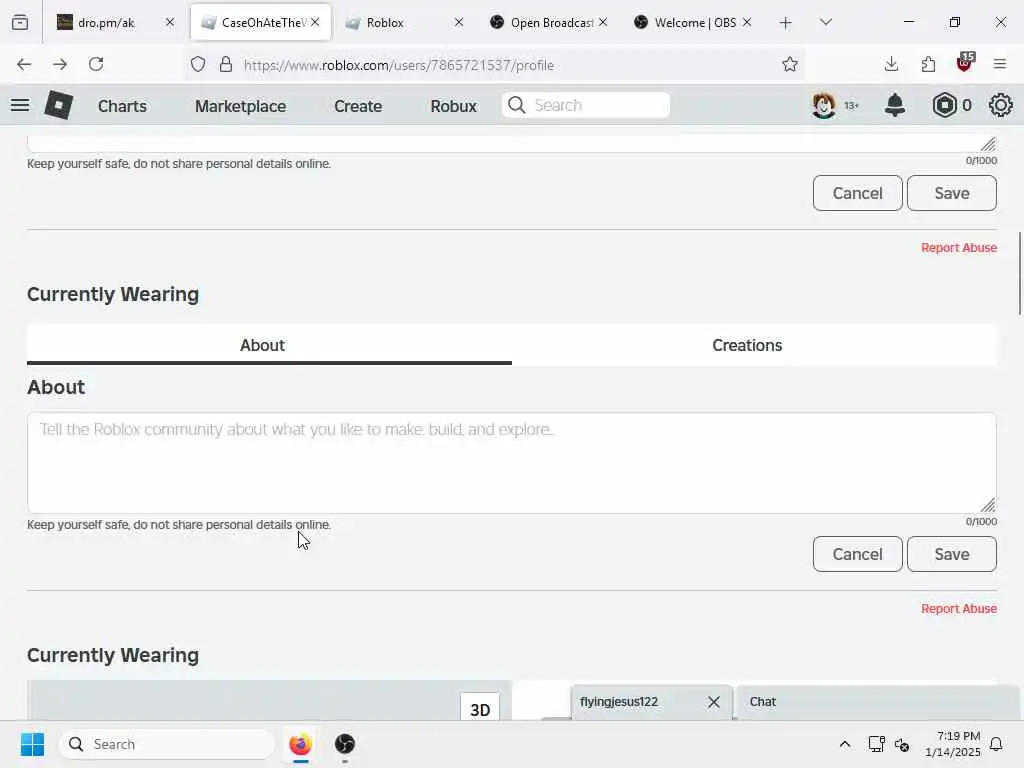Image resolution: width=1024 pixels, height=768 pixels.
Task: Reload the current page
Action: pos(96,64)
